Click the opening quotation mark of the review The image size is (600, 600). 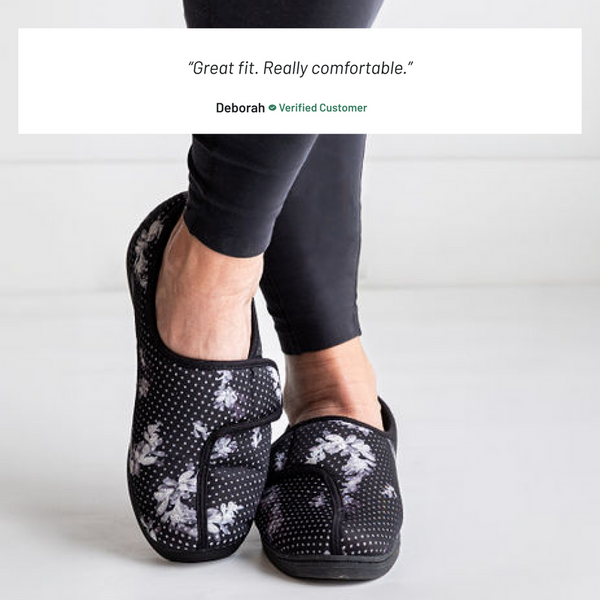190,64
